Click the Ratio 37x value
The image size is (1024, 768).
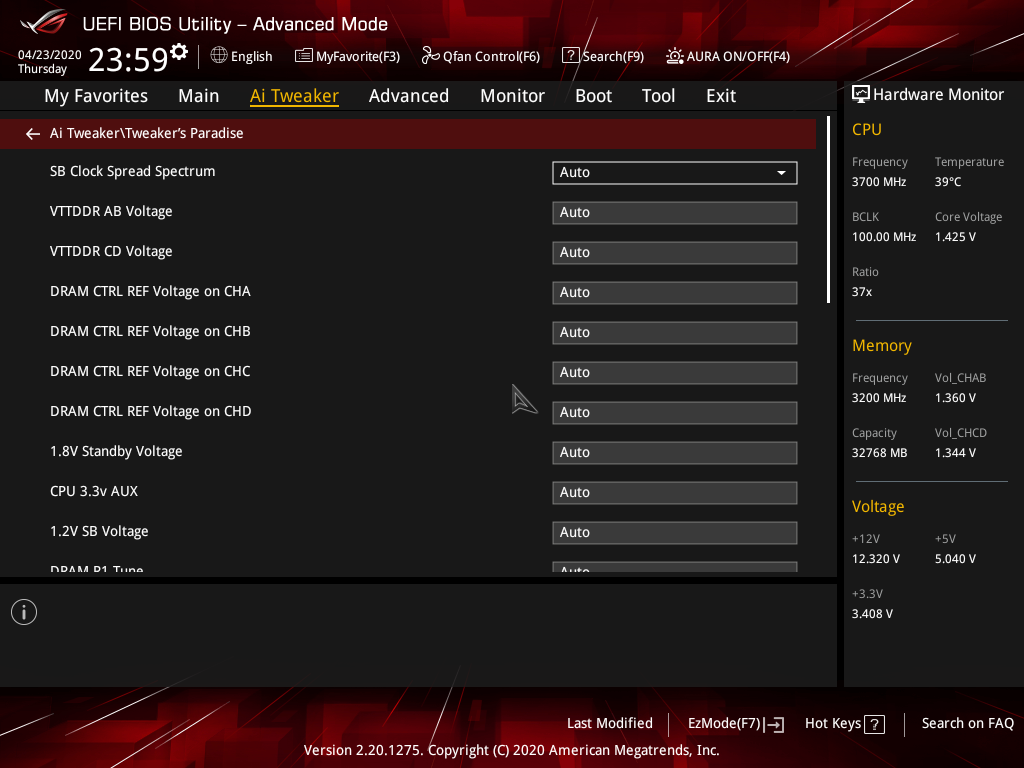click(x=861, y=292)
